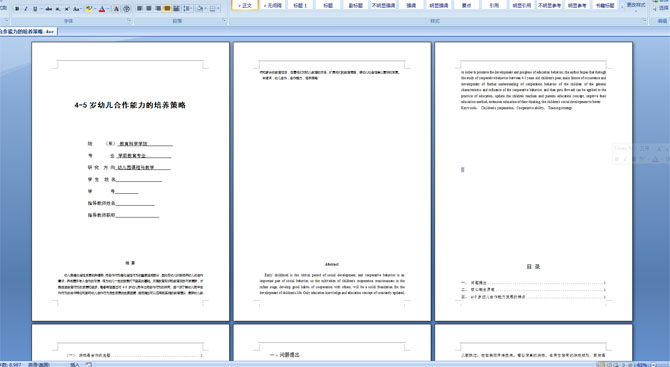This screenshot has width=670, height=367.
Task: Click the 更改样式 button
Action: (636, 5)
